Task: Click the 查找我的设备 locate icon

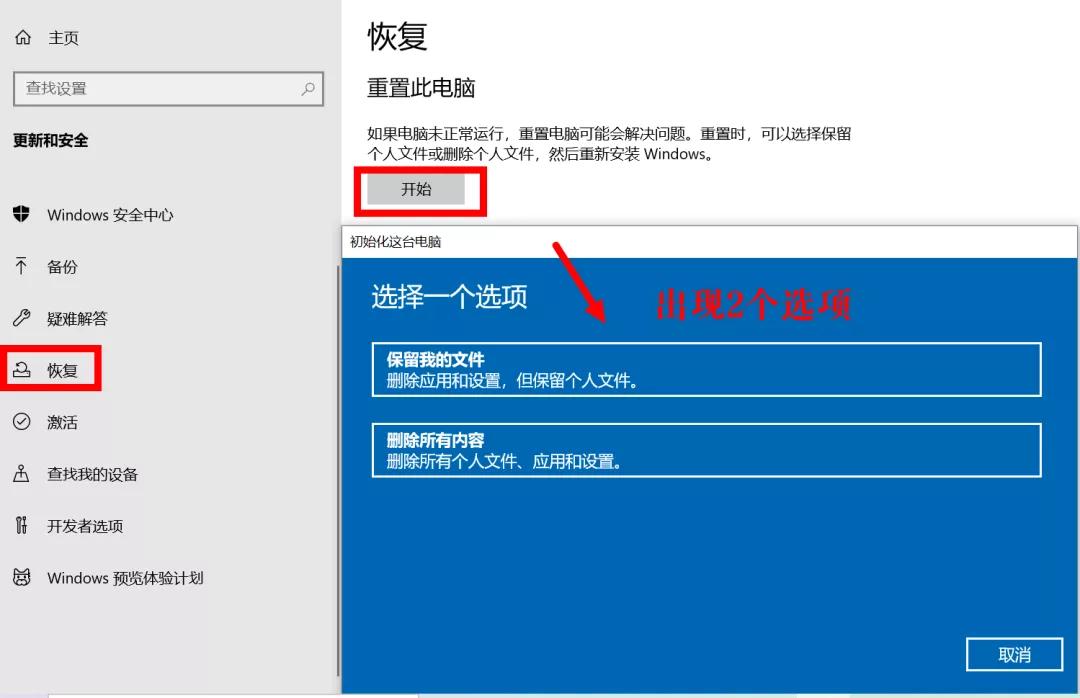Action: tap(22, 474)
